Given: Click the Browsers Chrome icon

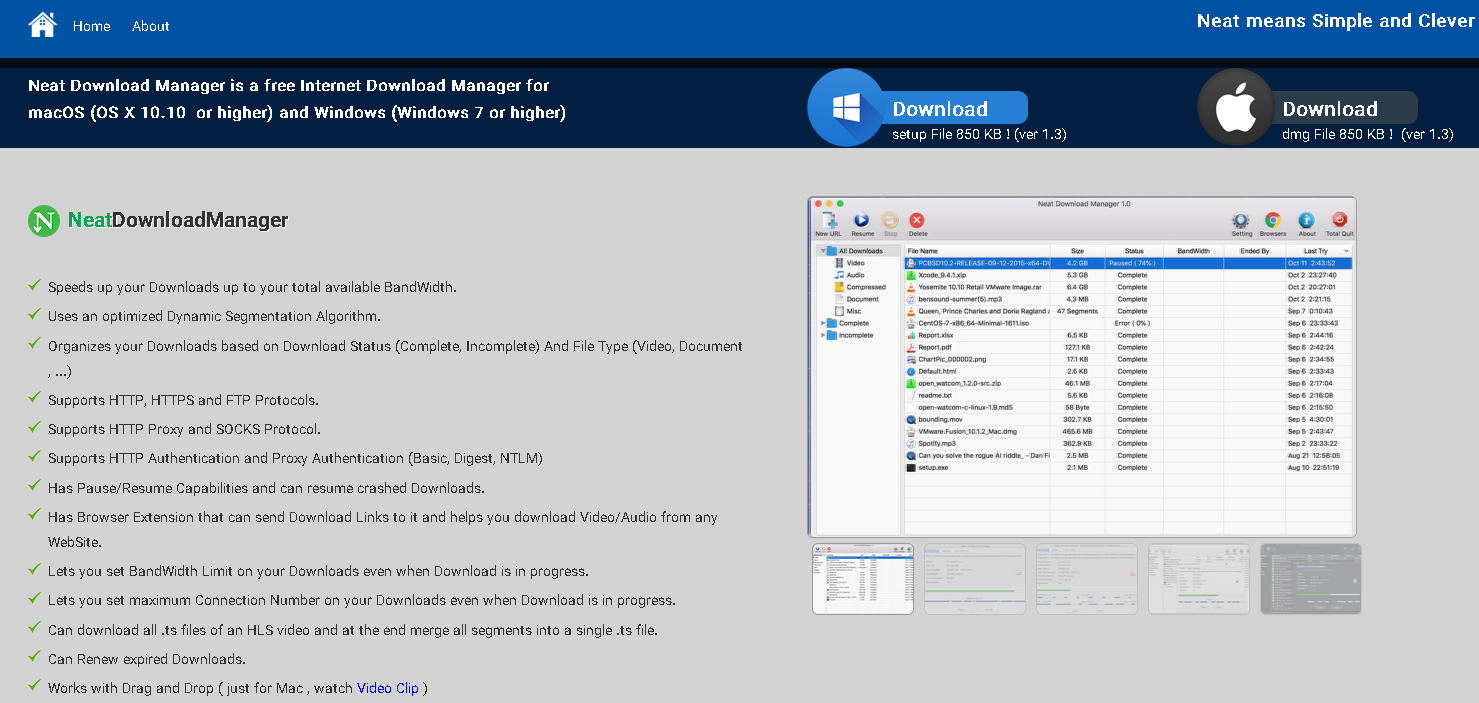Looking at the screenshot, I should [1273, 222].
